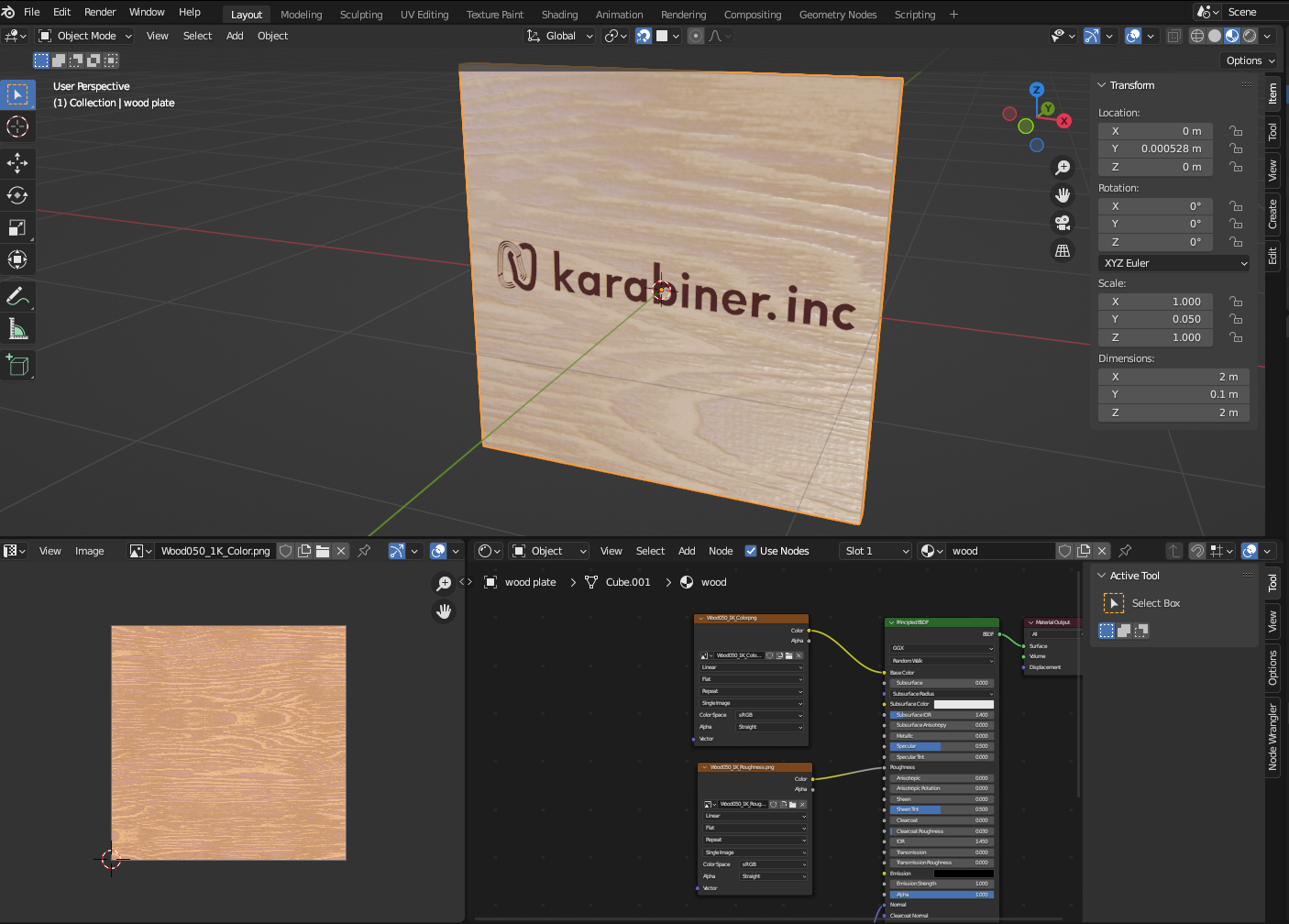Screen dimensions: 1289x924
Task: Choose the Move tool
Action: pos(17,163)
